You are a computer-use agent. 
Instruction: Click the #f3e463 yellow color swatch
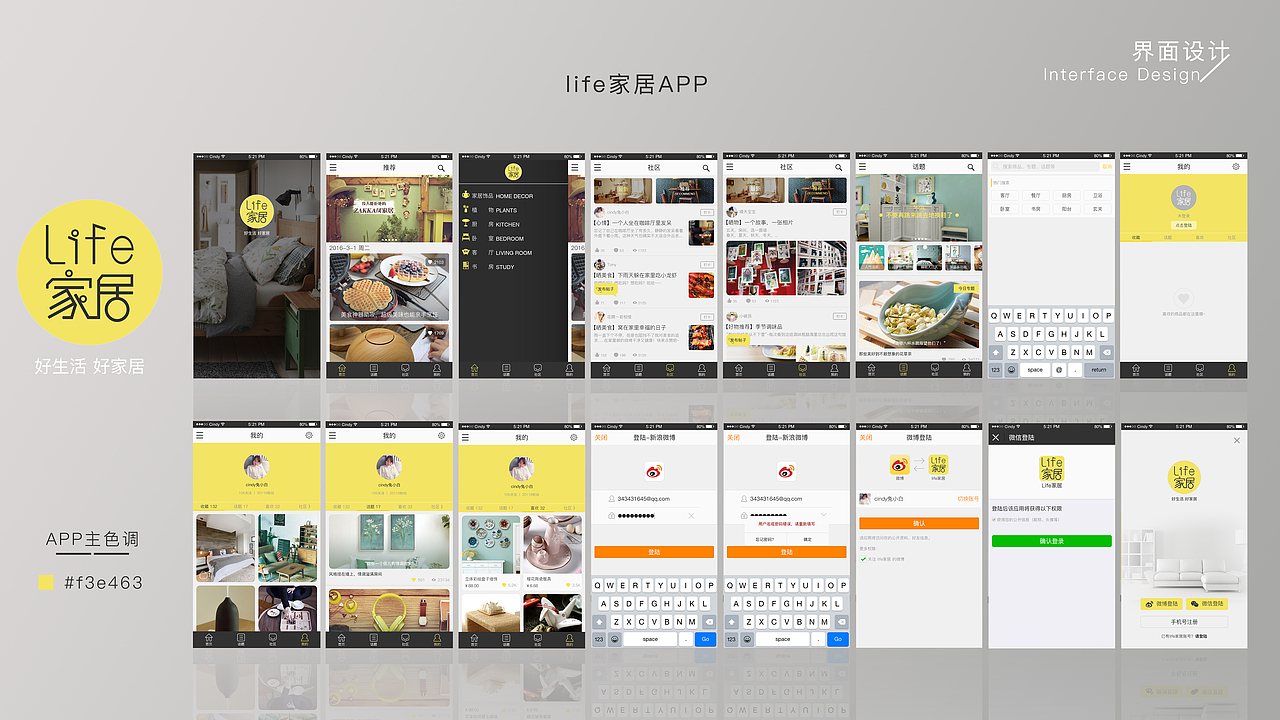[x=45, y=582]
